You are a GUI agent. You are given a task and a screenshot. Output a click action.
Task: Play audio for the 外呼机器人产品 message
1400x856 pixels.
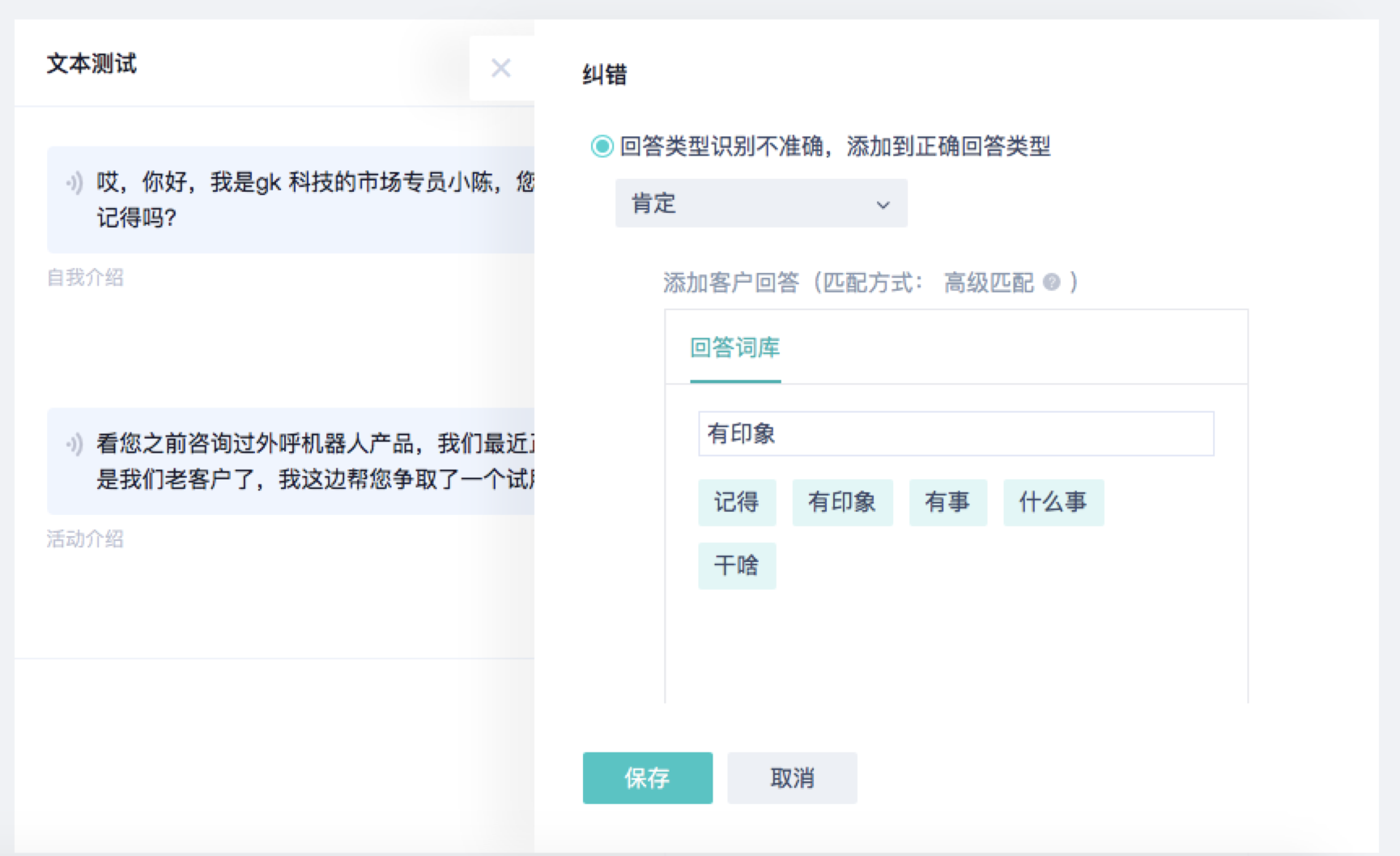pos(74,444)
